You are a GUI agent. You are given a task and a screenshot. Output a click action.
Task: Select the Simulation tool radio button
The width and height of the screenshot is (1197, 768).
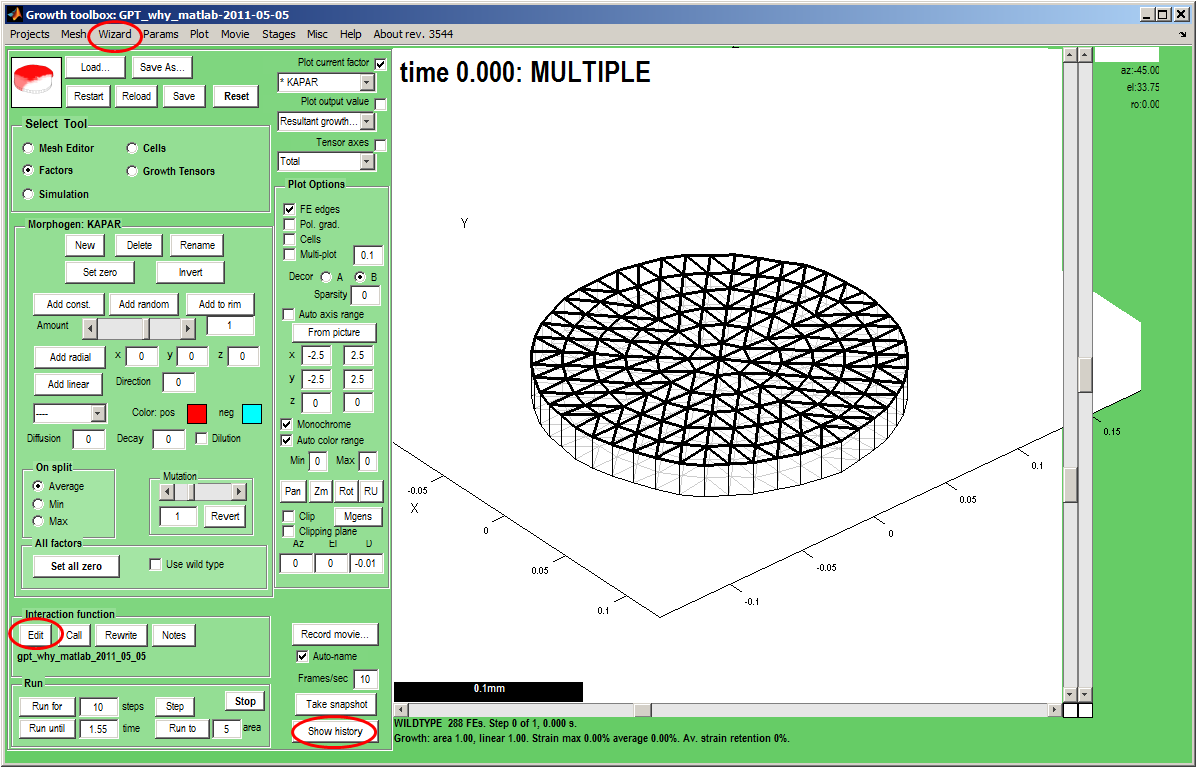[29, 194]
